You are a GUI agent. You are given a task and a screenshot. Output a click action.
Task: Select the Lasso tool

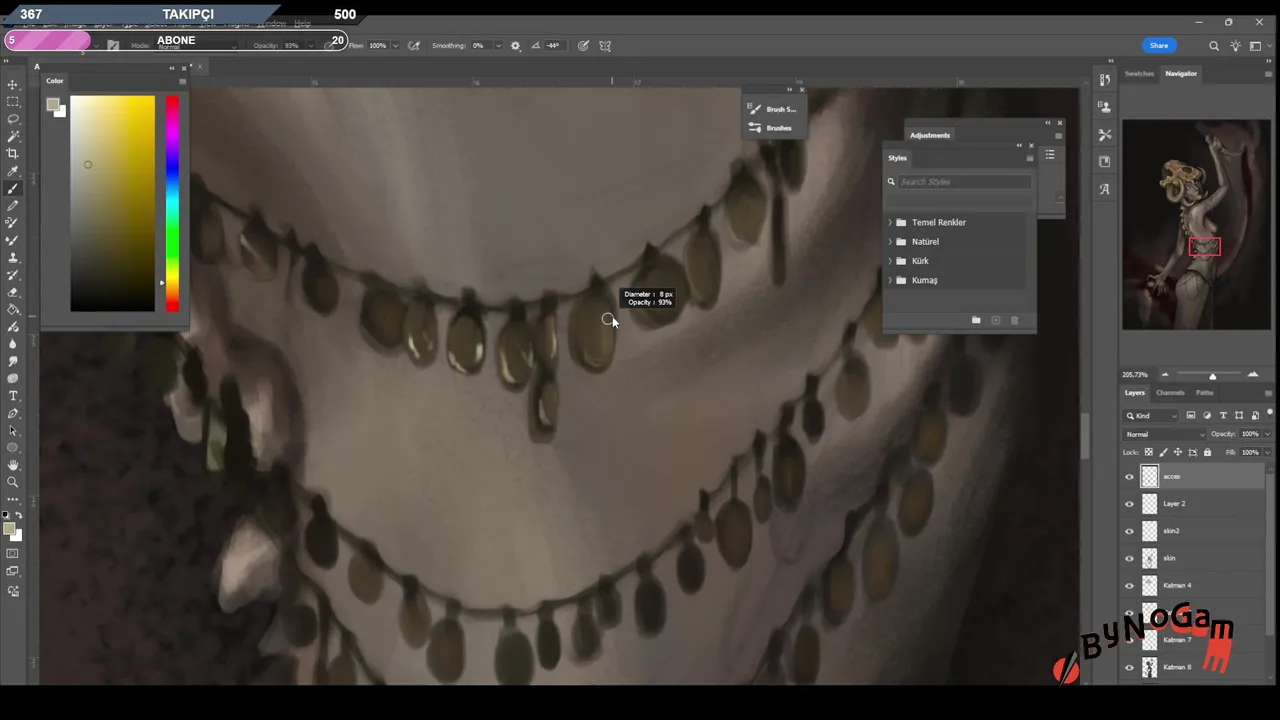(13, 119)
